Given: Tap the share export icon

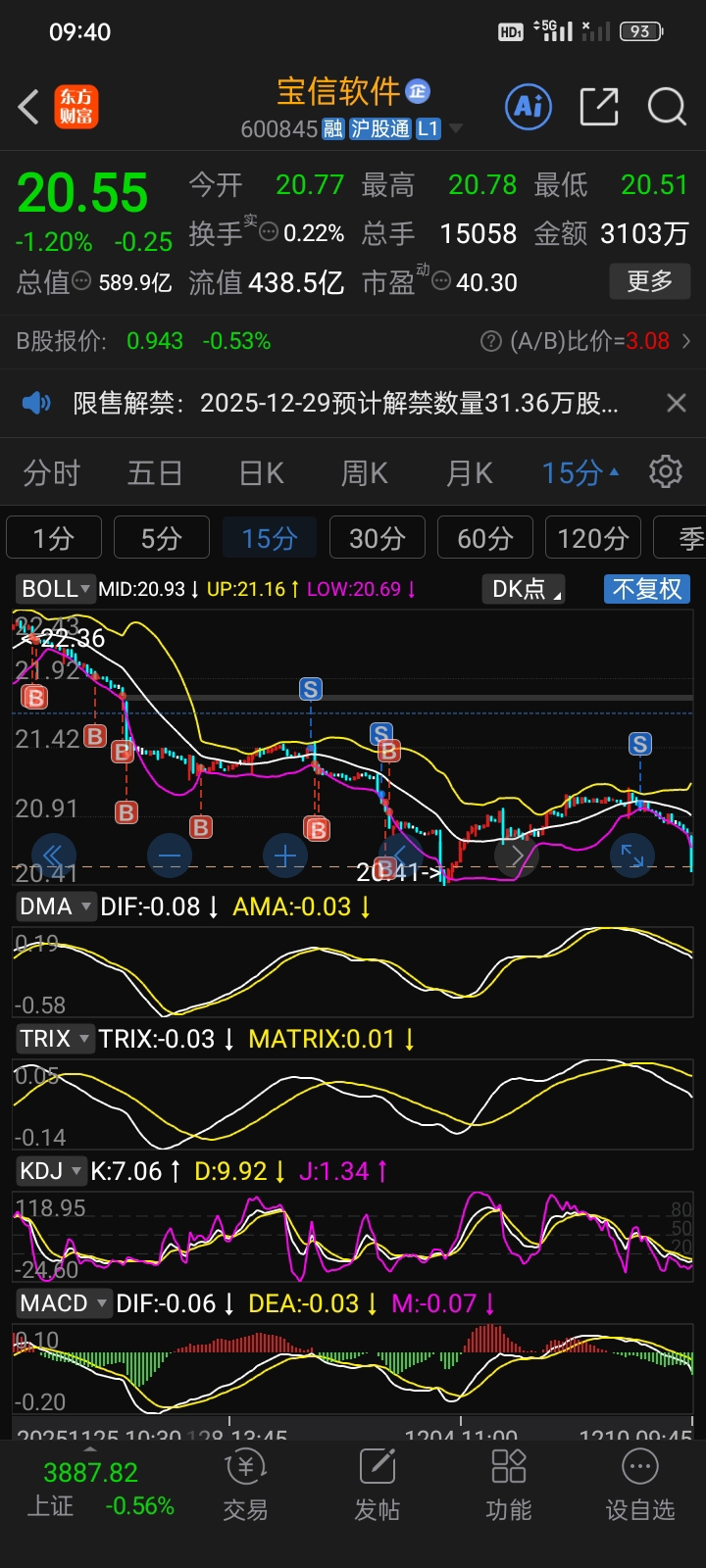Looking at the screenshot, I should [599, 106].
